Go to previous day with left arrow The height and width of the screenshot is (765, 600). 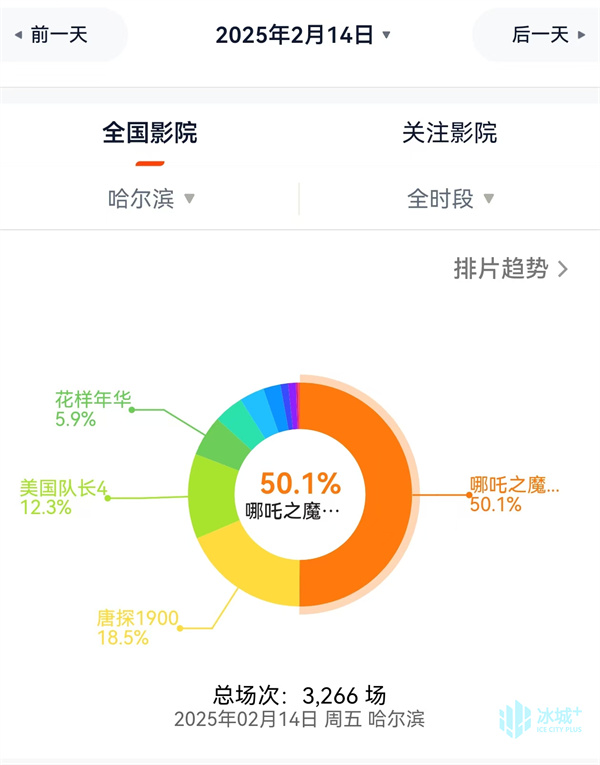point(19,35)
